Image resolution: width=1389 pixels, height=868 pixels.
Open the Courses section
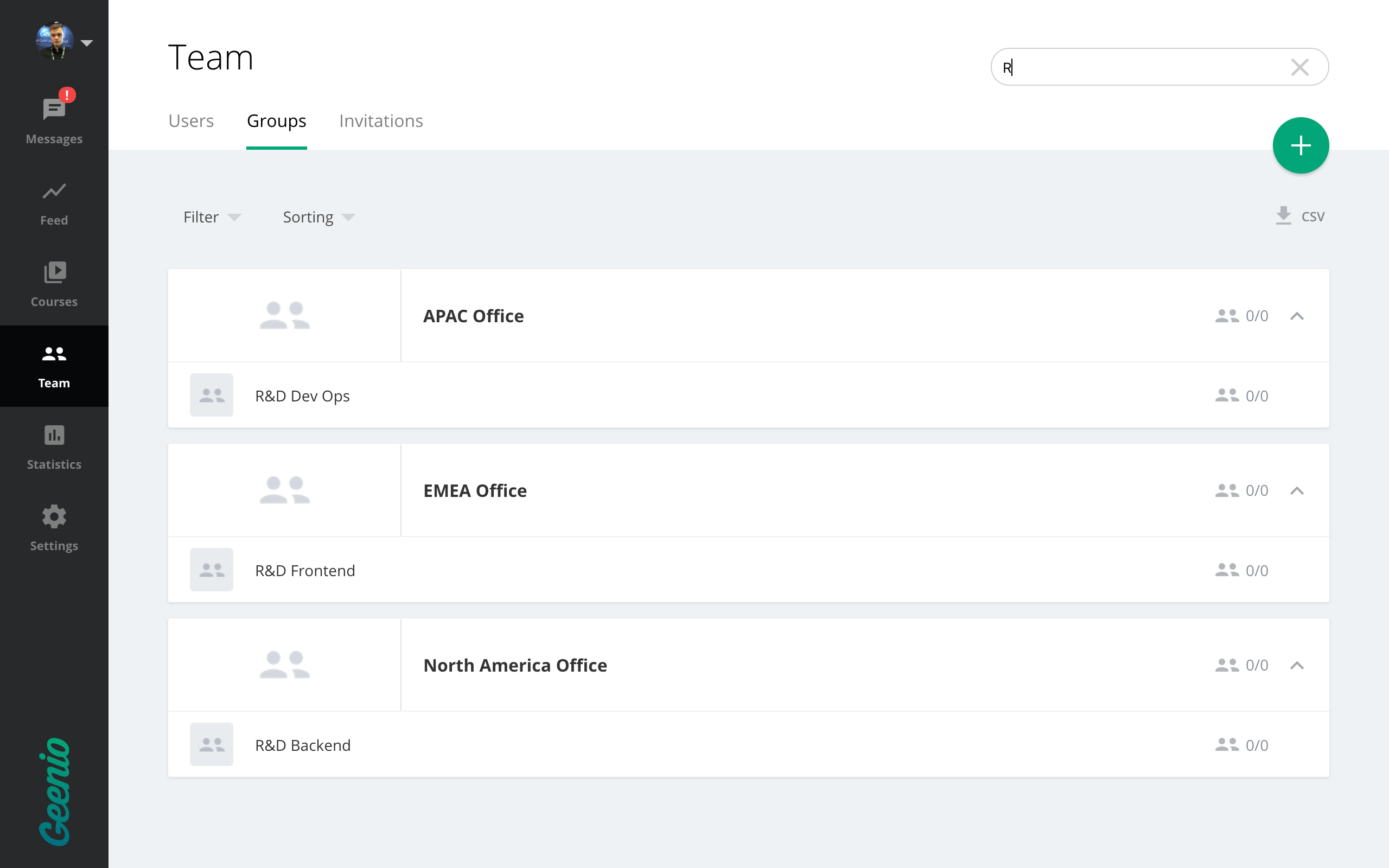(54, 285)
